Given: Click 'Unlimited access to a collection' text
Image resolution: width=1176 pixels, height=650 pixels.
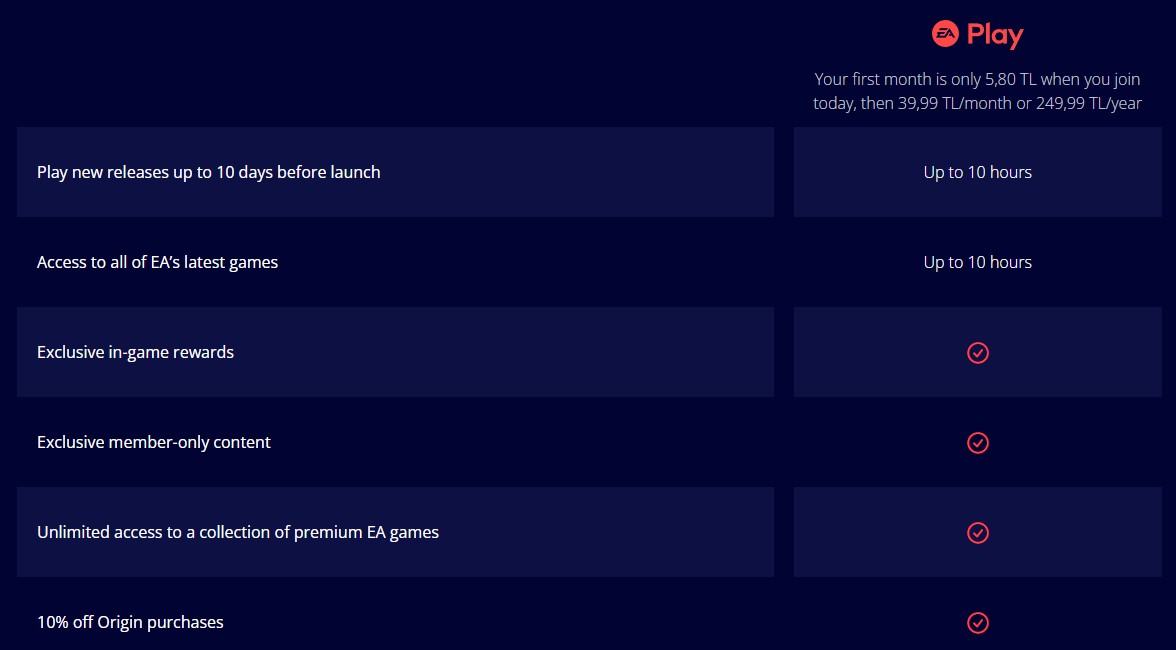Looking at the screenshot, I should pos(238,532).
